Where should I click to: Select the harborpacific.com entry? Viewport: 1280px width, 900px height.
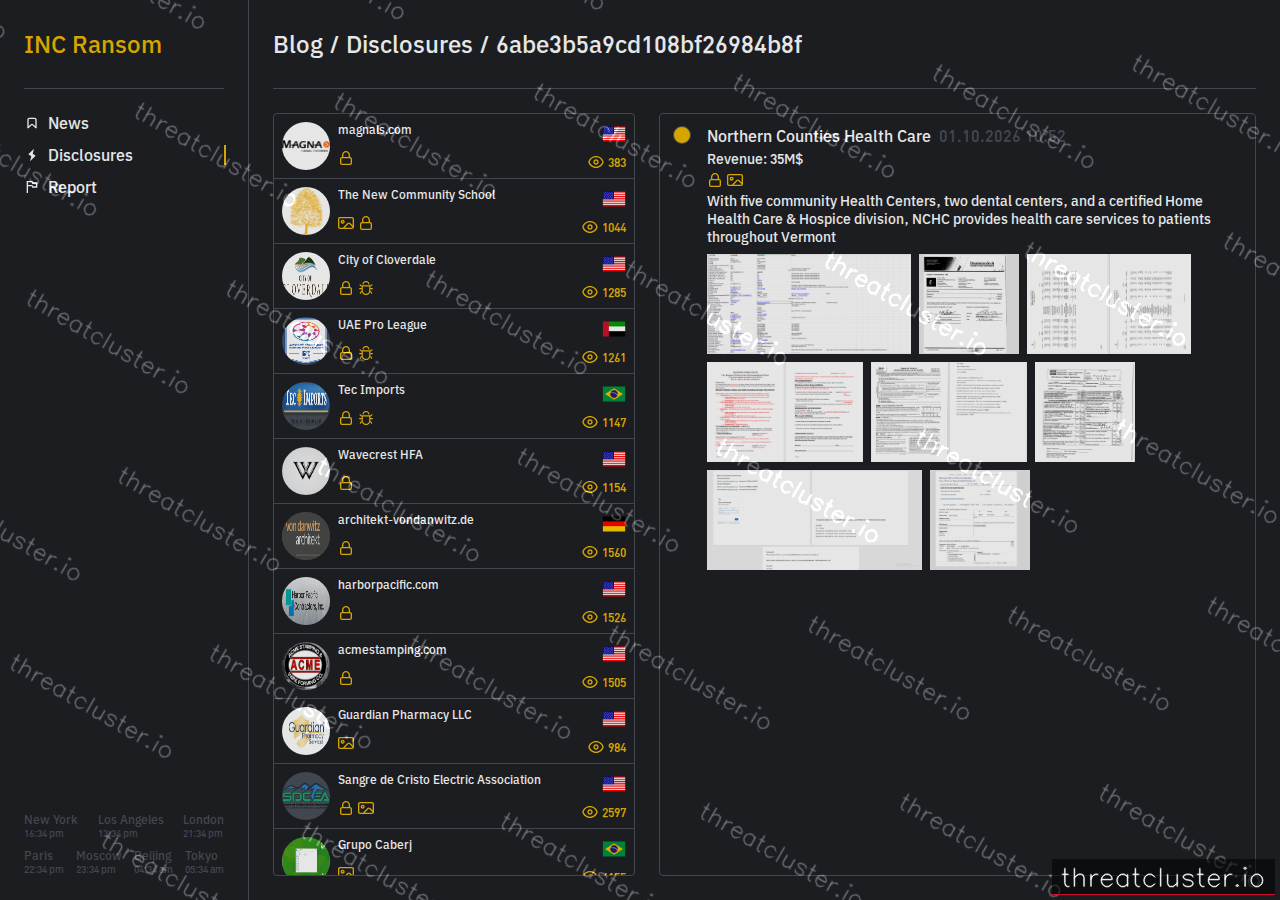coord(454,601)
